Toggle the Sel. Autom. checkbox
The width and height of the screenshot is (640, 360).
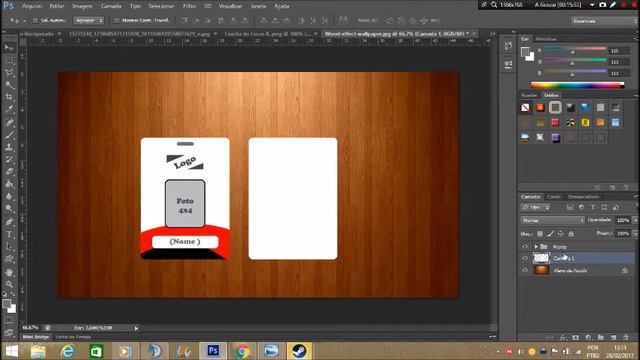35,20
